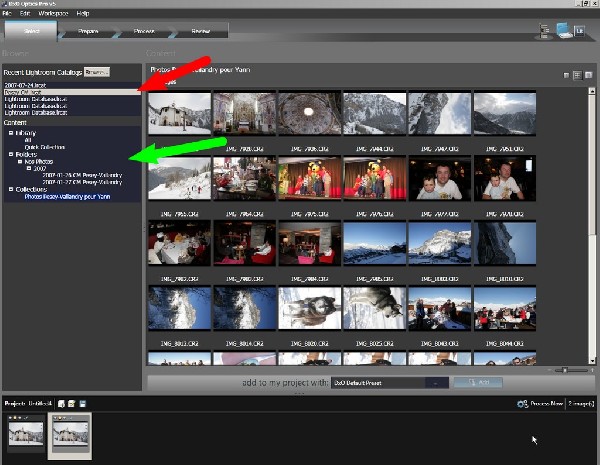Switch source to the file system tree icon
This screenshot has width=600, height=465.
click(544, 31)
